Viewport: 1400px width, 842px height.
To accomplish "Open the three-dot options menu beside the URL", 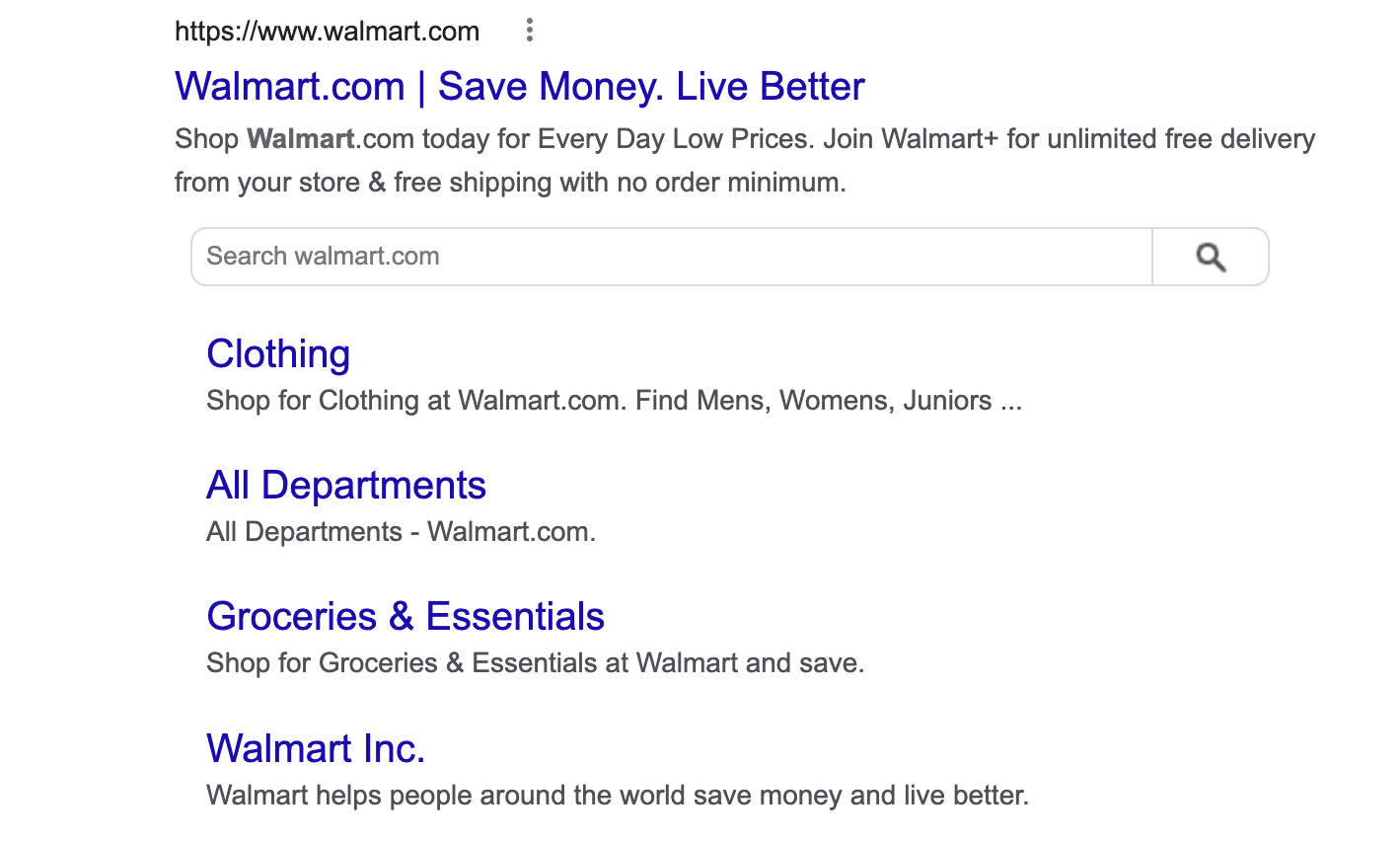I will tap(530, 31).
